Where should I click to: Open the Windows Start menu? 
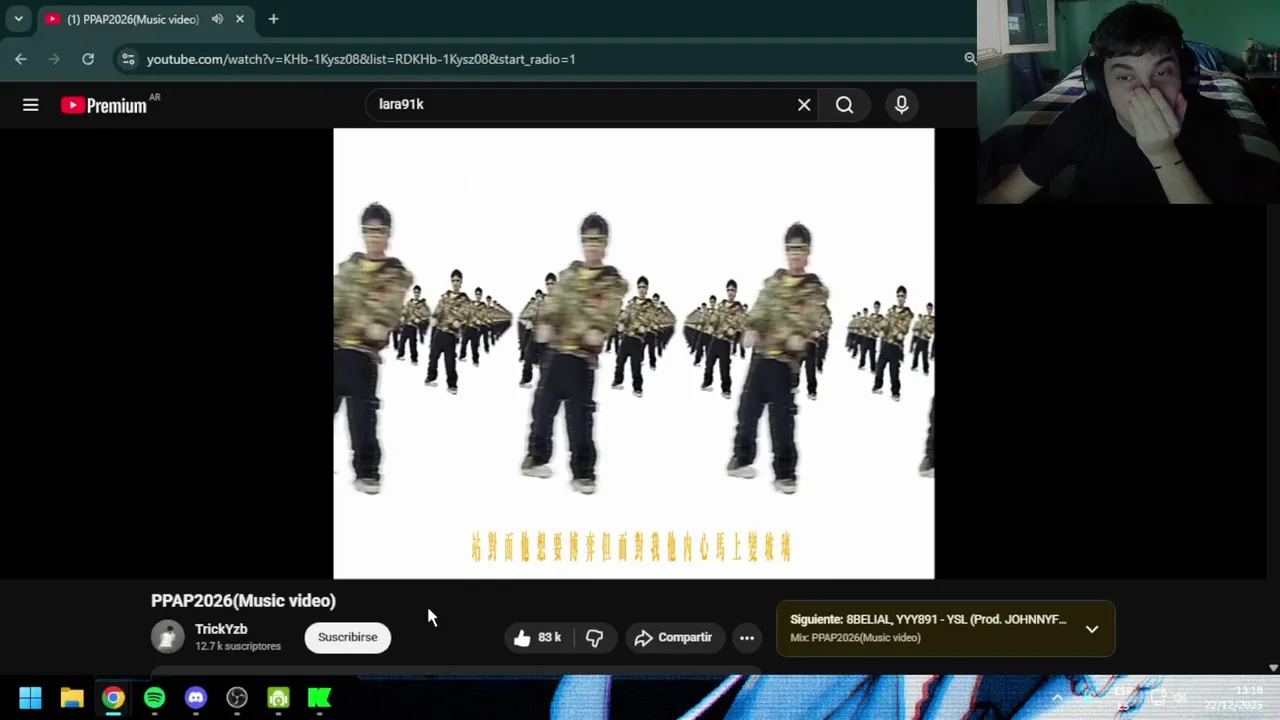coord(30,698)
